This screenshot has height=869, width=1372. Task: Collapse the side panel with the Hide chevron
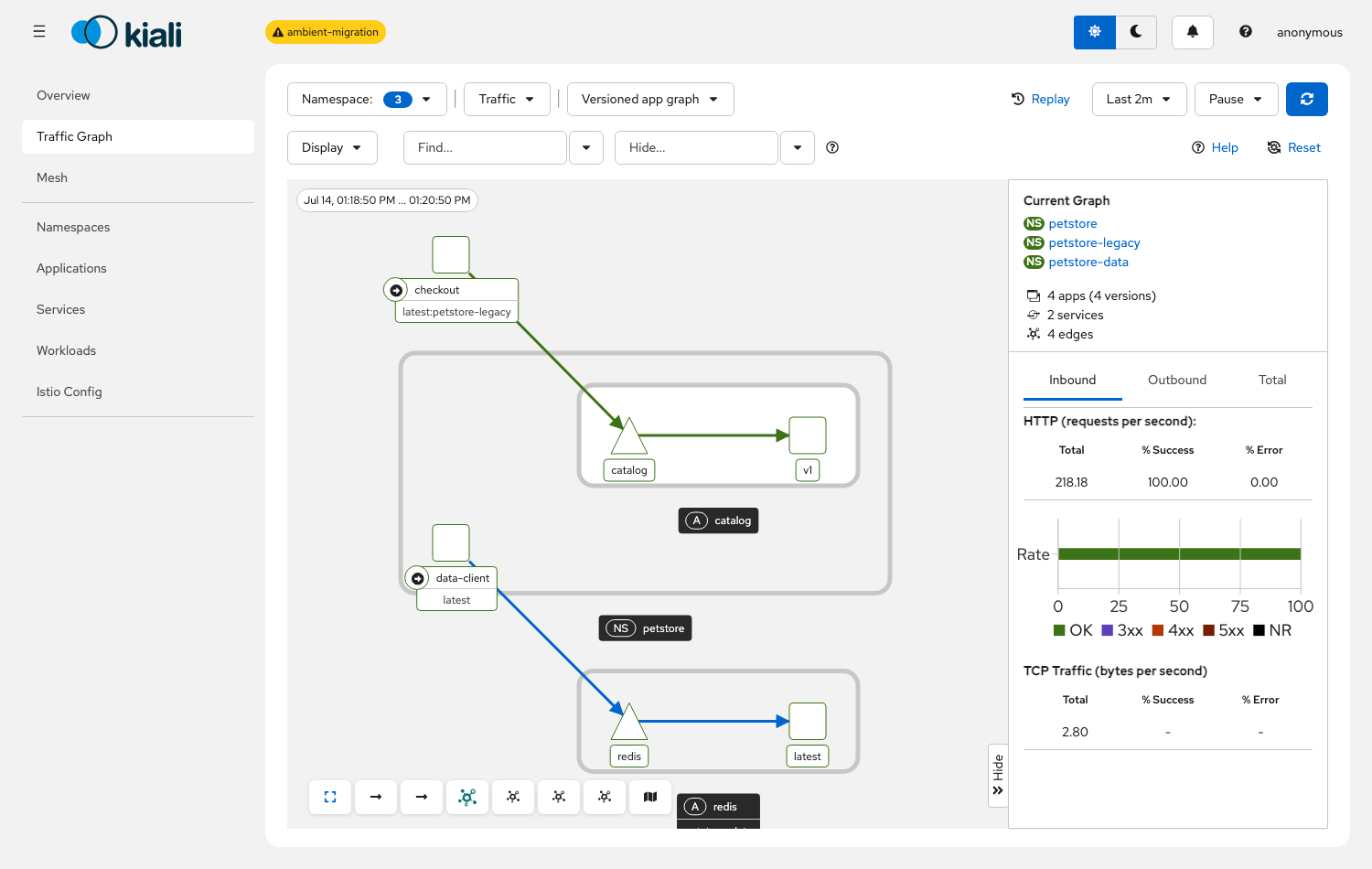pyautogui.click(x=998, y=776)
